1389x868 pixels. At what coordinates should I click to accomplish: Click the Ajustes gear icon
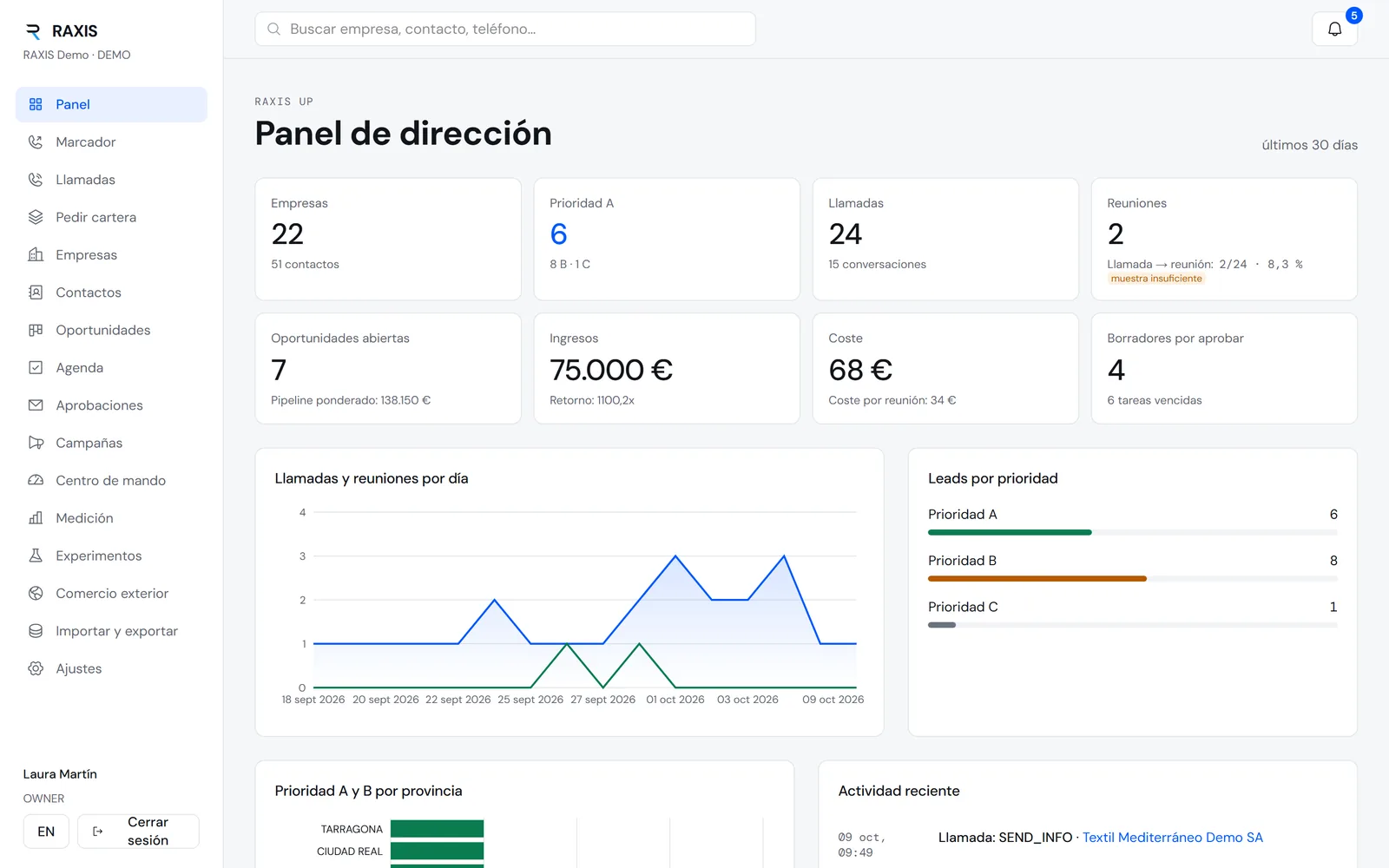click(36, 668)
